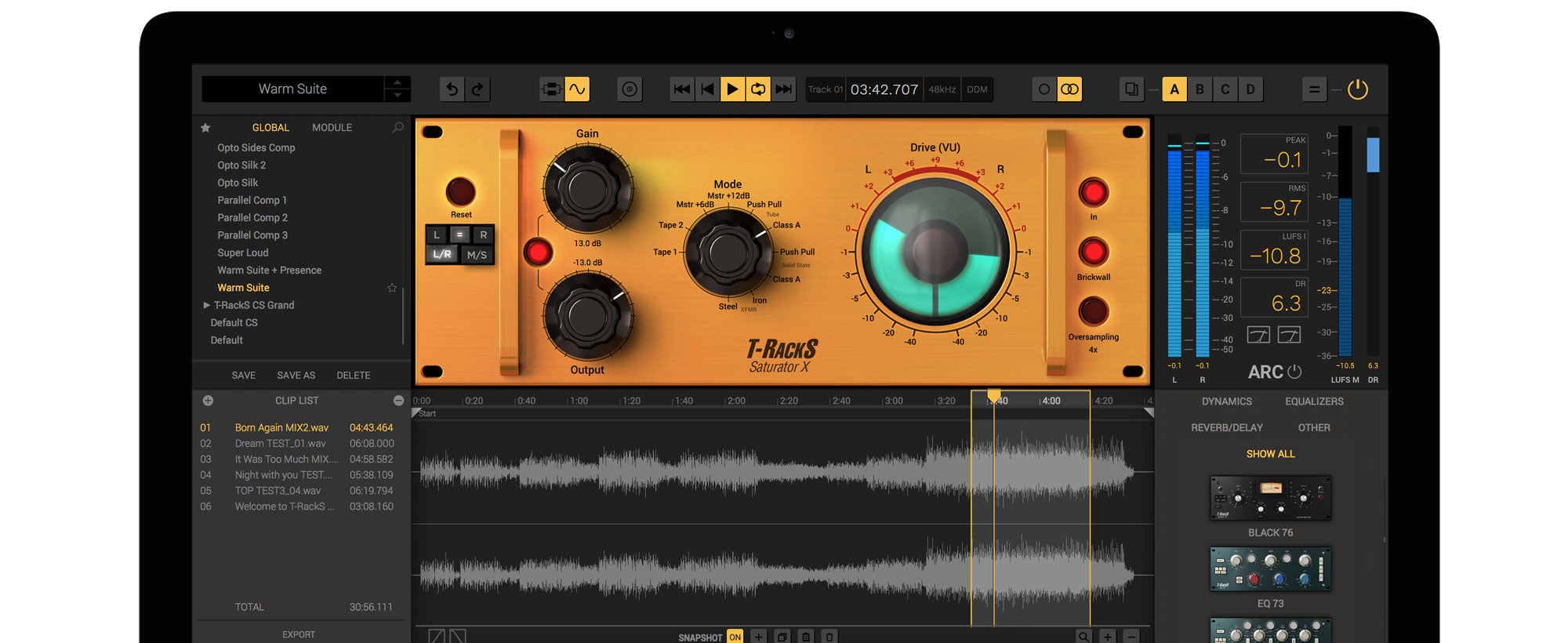Skip to the next track
Screen dimensions: 1568x643
(x=783, y=89)
